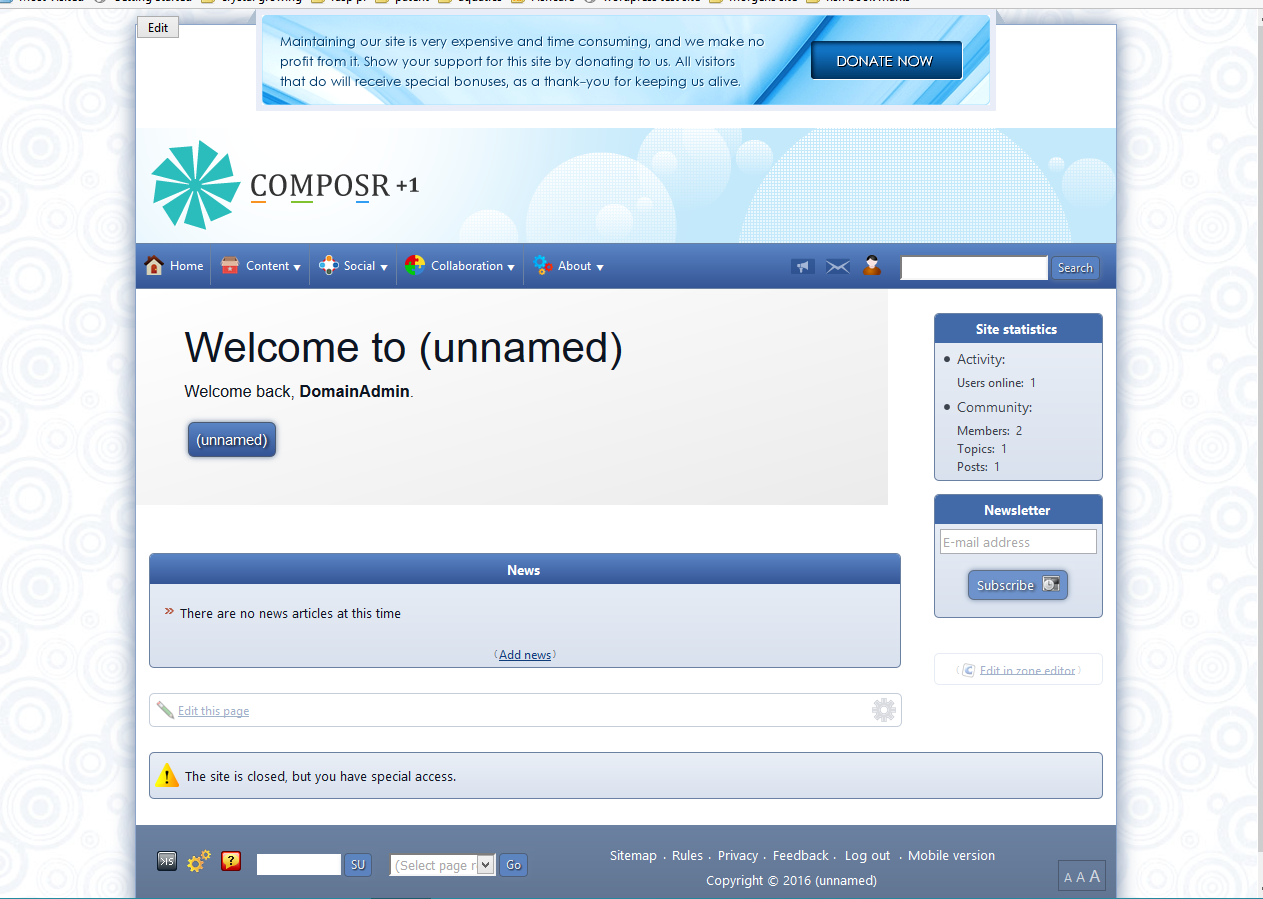
Task: Open the Select page dropdown in footer
Action: [442, 865]
